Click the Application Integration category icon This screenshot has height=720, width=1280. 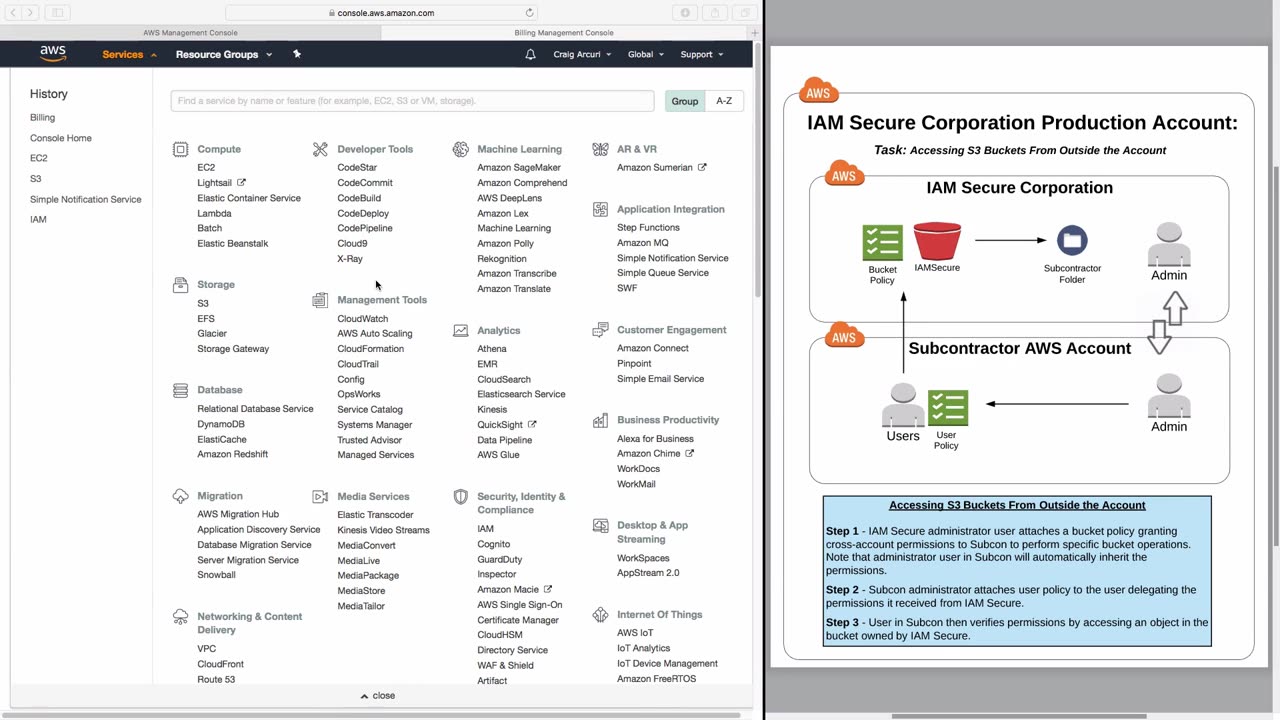pos(600,209)
